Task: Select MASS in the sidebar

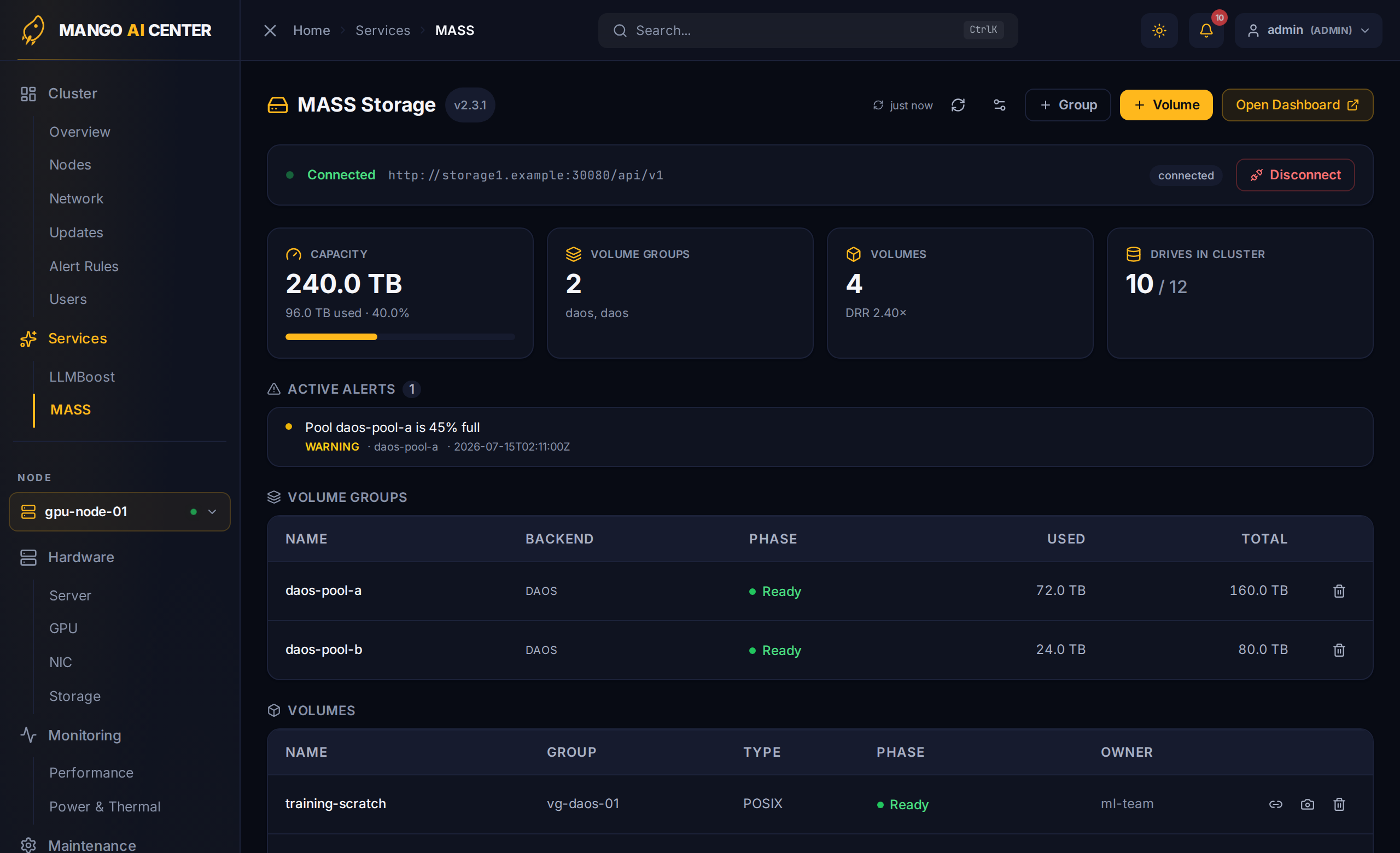Action: click(71, 410)
